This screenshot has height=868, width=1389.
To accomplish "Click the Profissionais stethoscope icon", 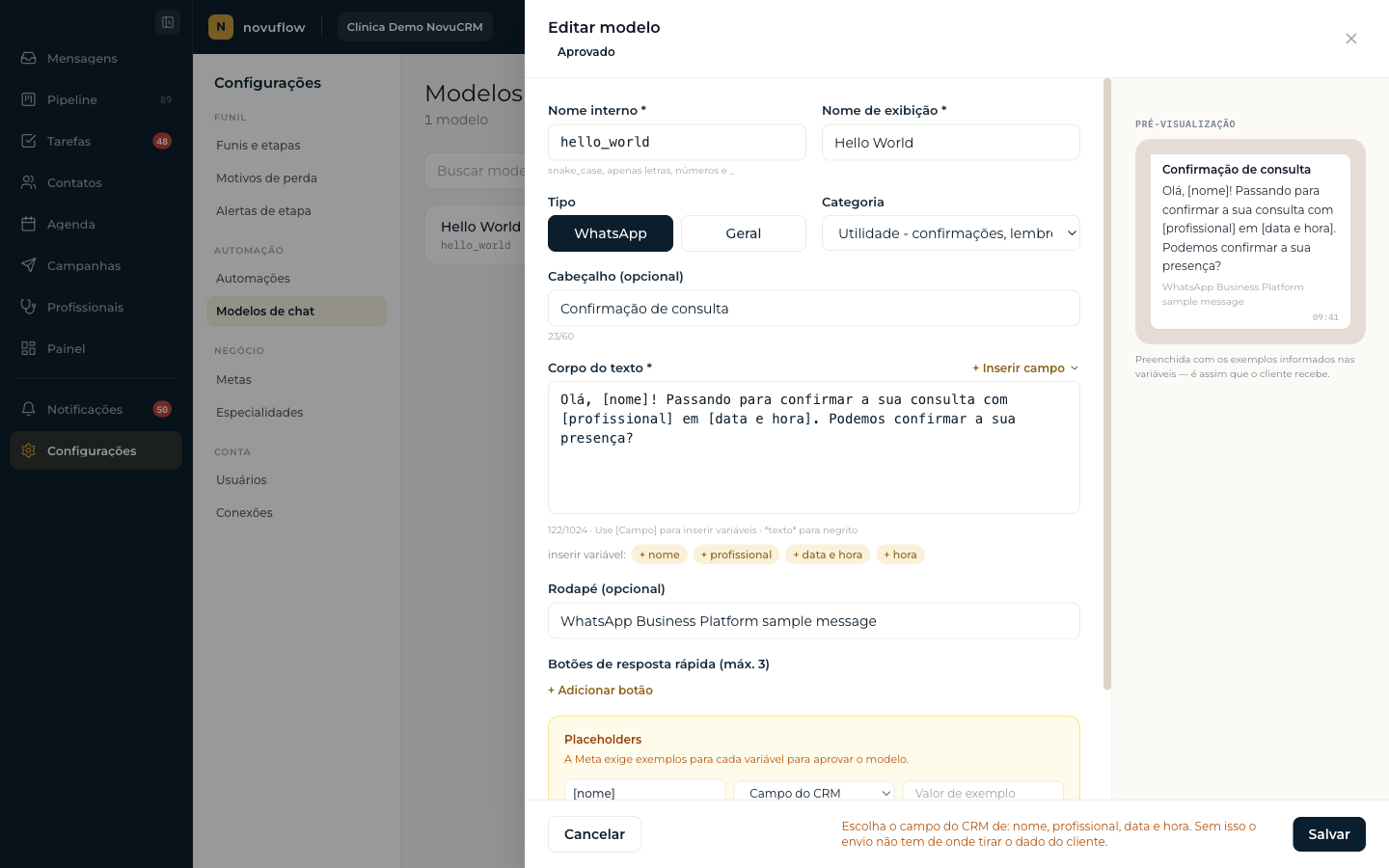I will [x=29, y=307].
